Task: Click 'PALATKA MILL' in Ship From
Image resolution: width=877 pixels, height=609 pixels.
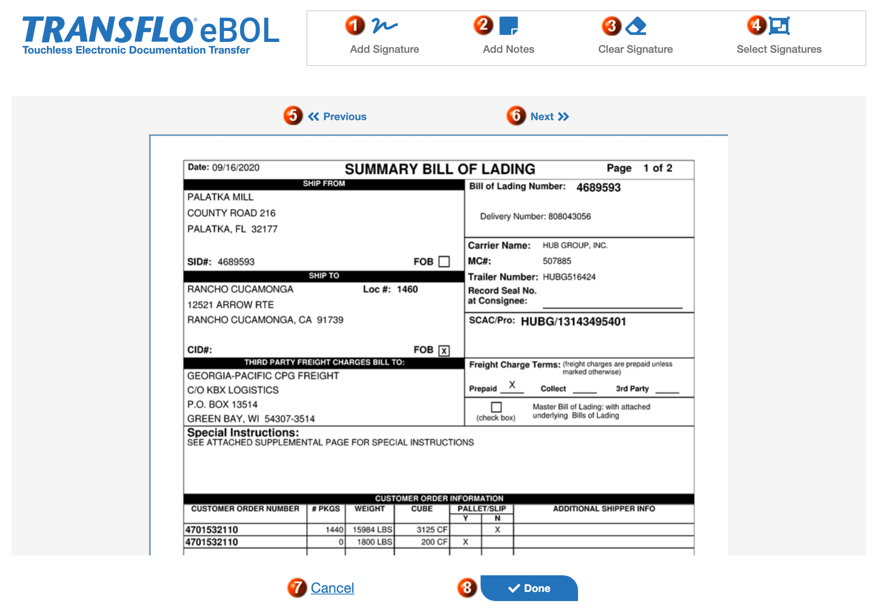Action: click(x=220, y=197)
